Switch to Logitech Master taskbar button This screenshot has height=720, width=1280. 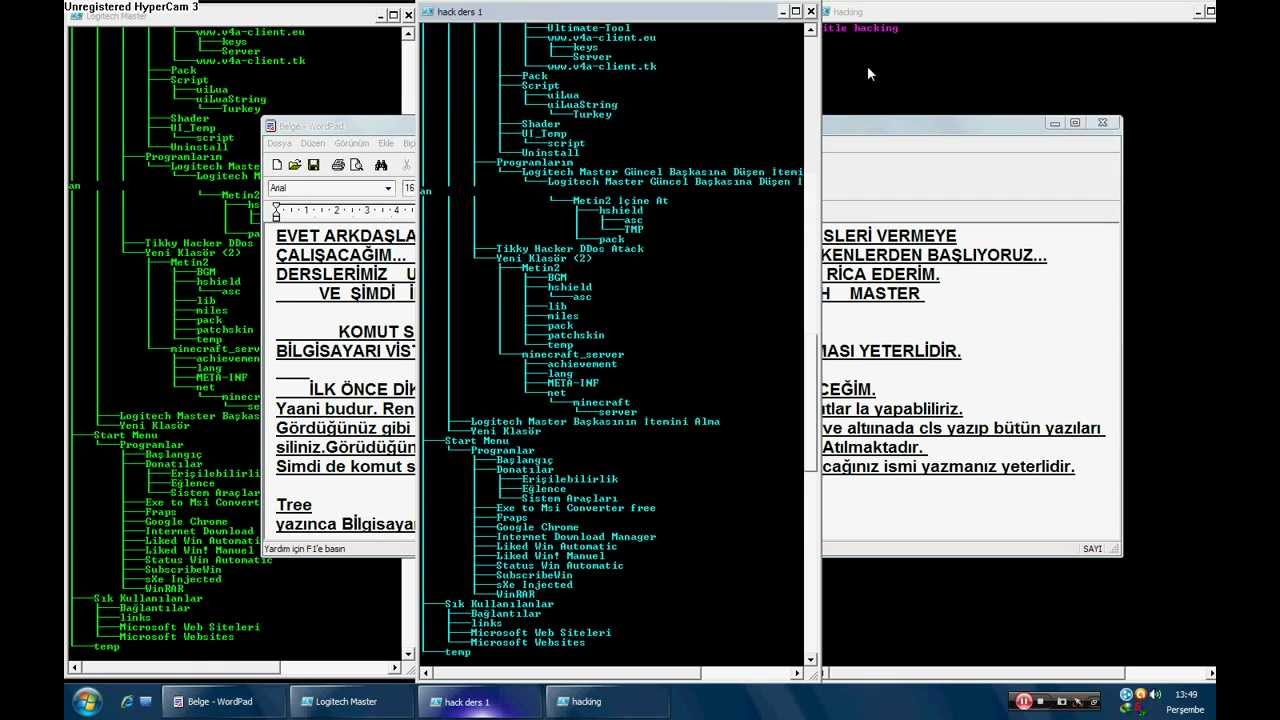(x=351, y=702)
